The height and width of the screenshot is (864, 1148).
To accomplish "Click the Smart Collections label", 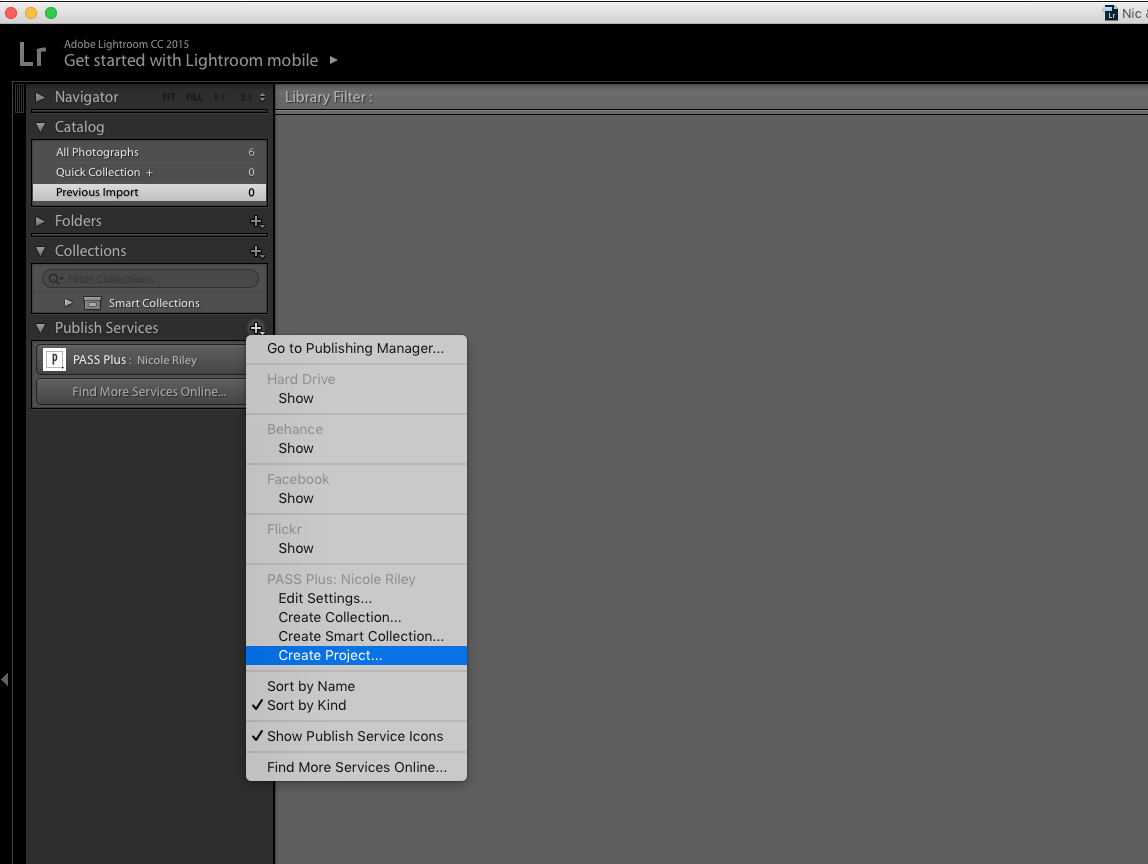I will coord(154,303).
